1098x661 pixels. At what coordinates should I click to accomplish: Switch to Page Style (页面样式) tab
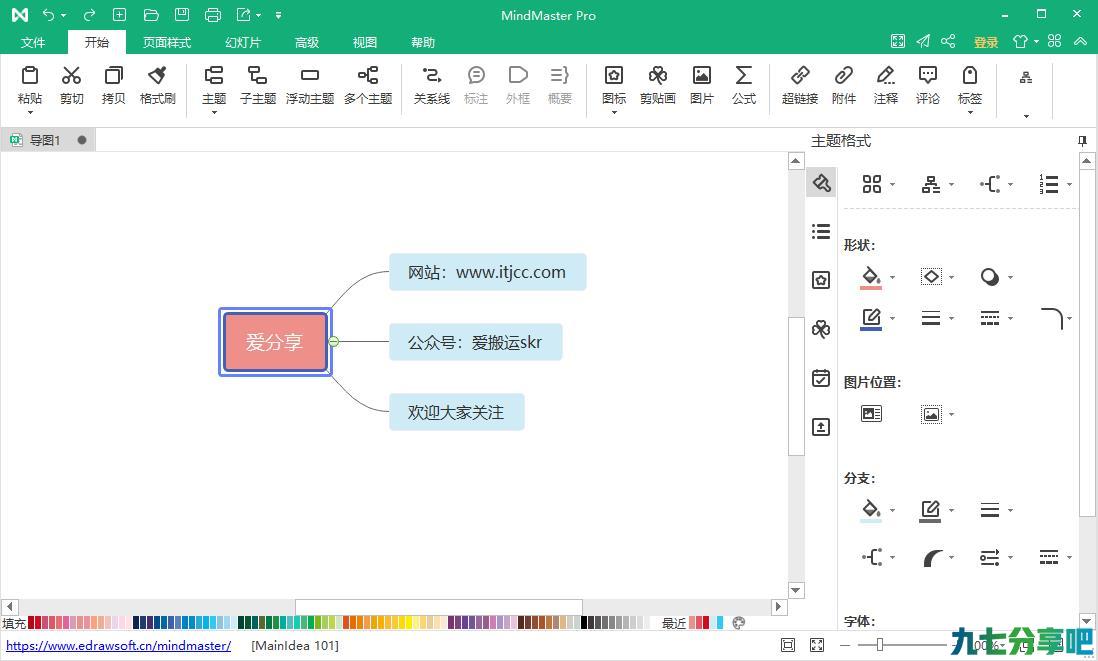click(x=167, y=43)
